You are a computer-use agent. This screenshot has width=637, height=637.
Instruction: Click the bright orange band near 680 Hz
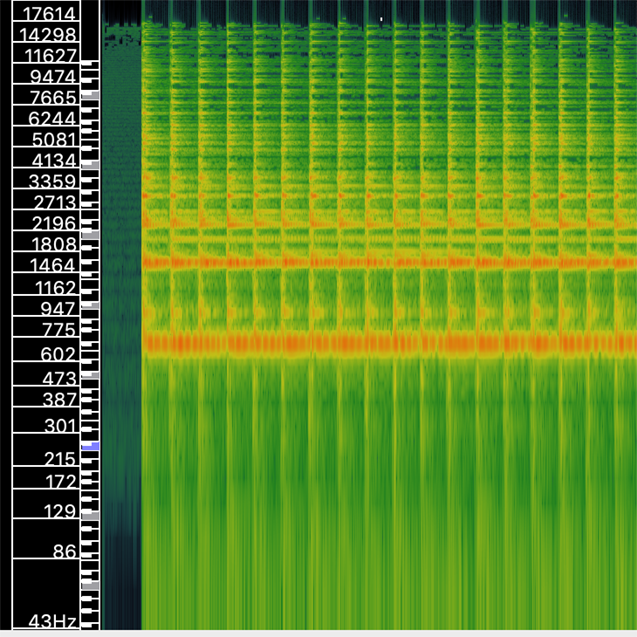388,343
